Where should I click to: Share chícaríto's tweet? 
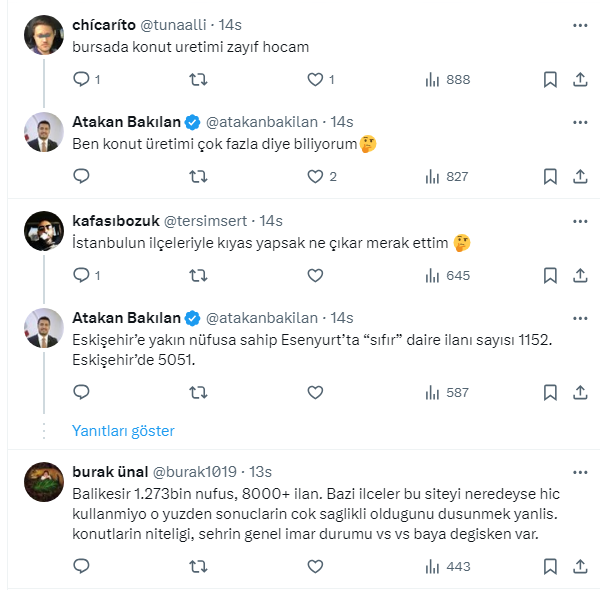tap(580, 79)
